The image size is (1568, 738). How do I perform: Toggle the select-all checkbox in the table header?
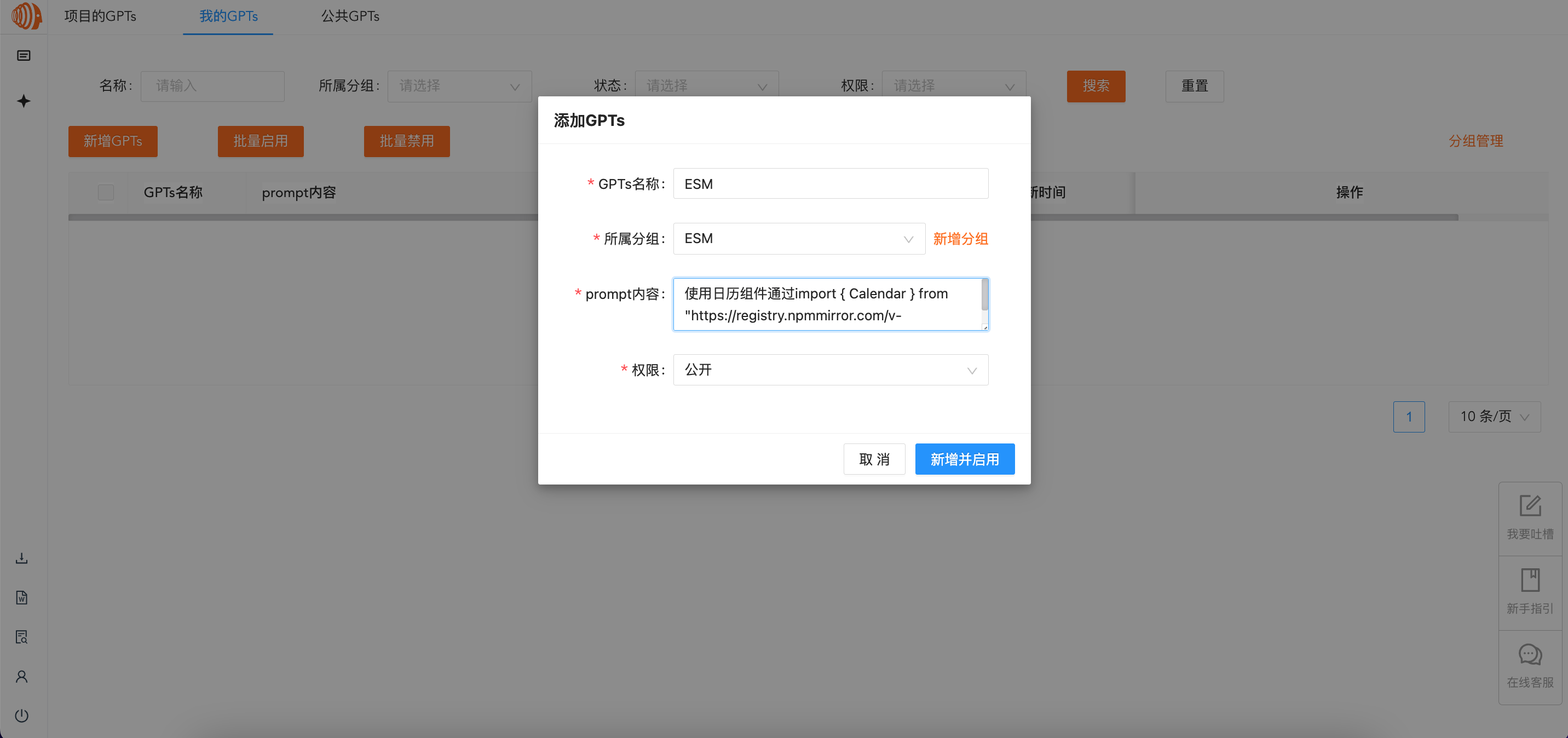(106, 192)
